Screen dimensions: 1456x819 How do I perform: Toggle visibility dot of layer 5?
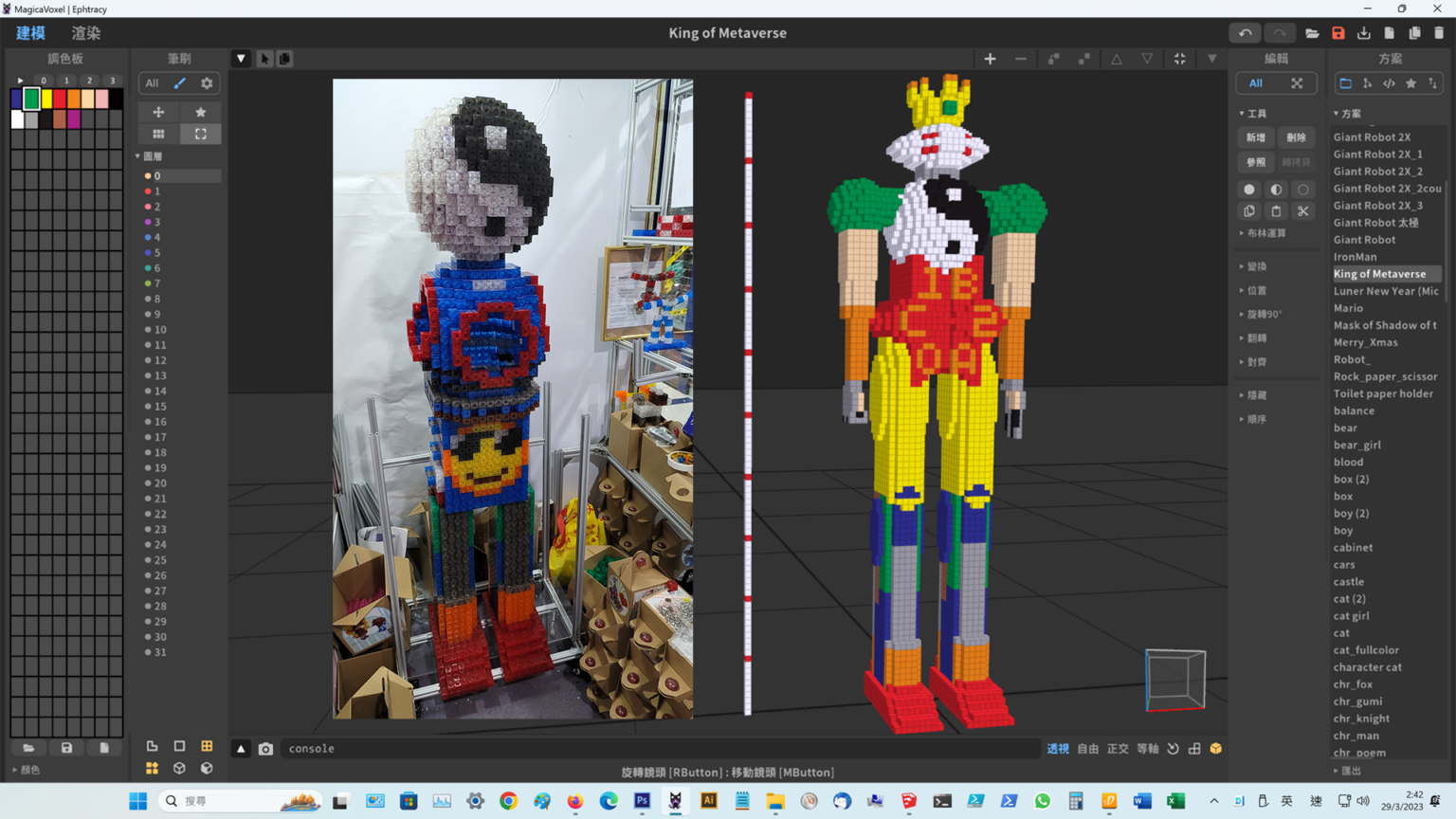pos(148,253)
